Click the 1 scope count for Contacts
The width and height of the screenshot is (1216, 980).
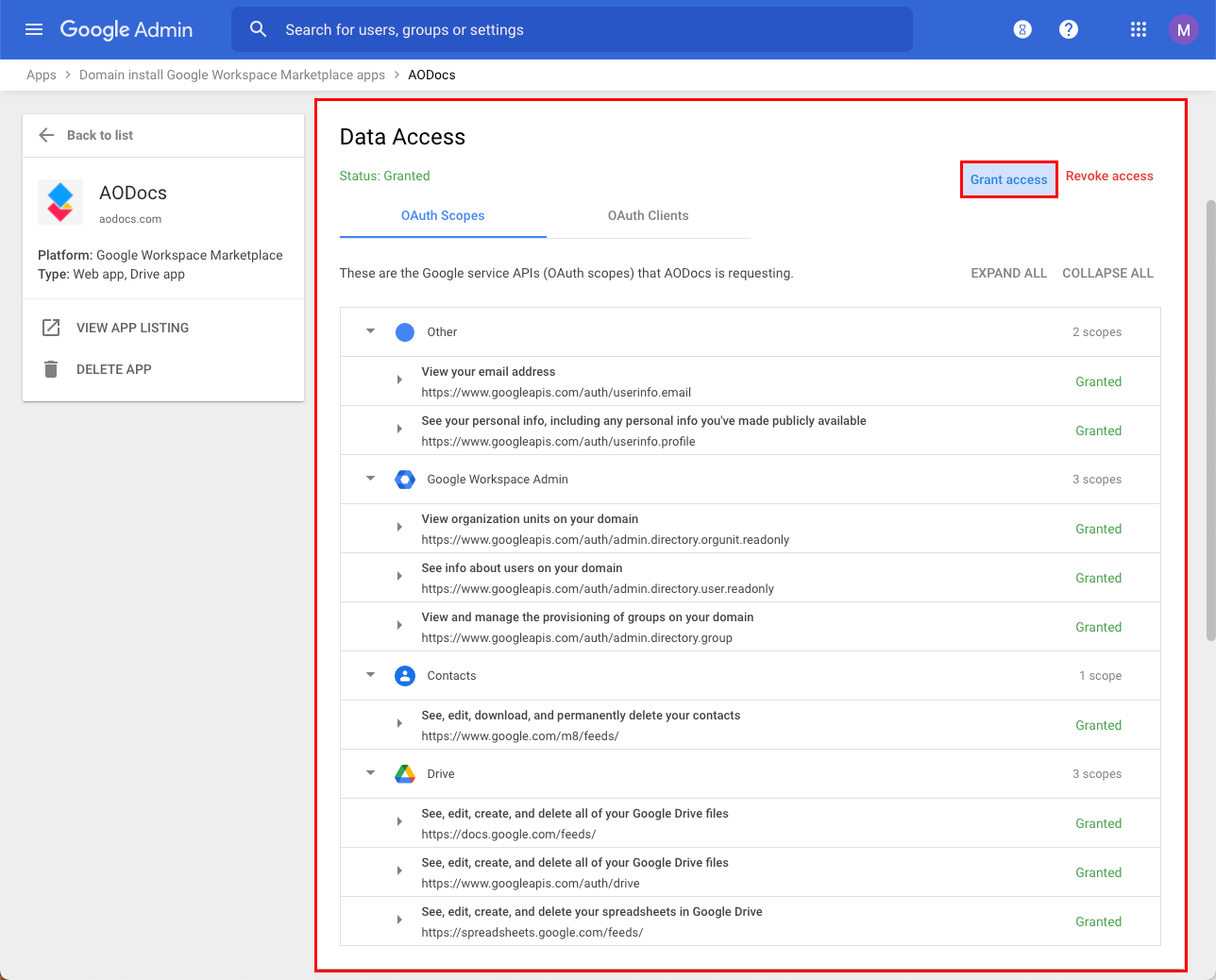tap(1101, 676)
